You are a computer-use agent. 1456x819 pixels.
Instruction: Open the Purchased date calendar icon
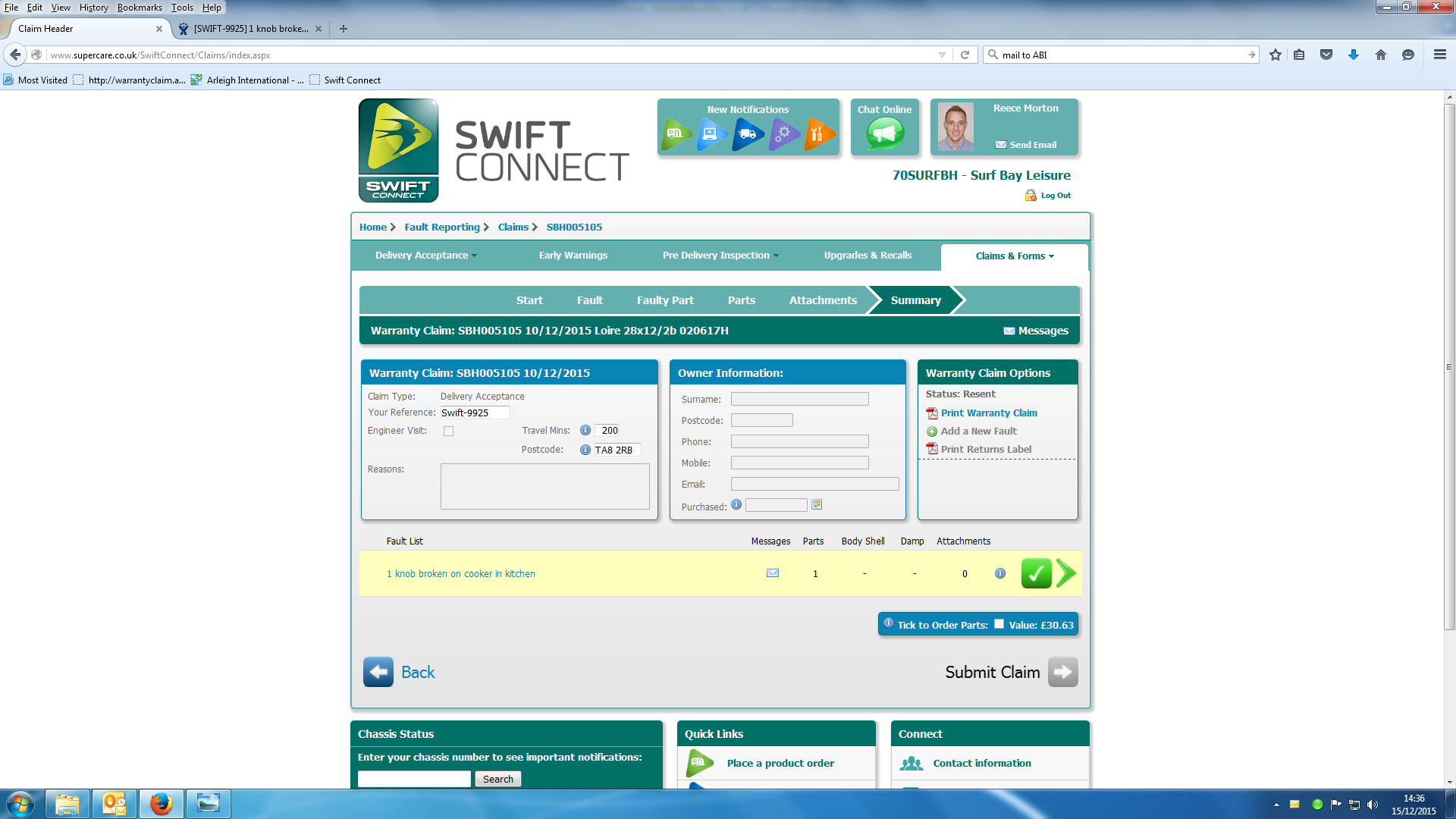point(817,505)
